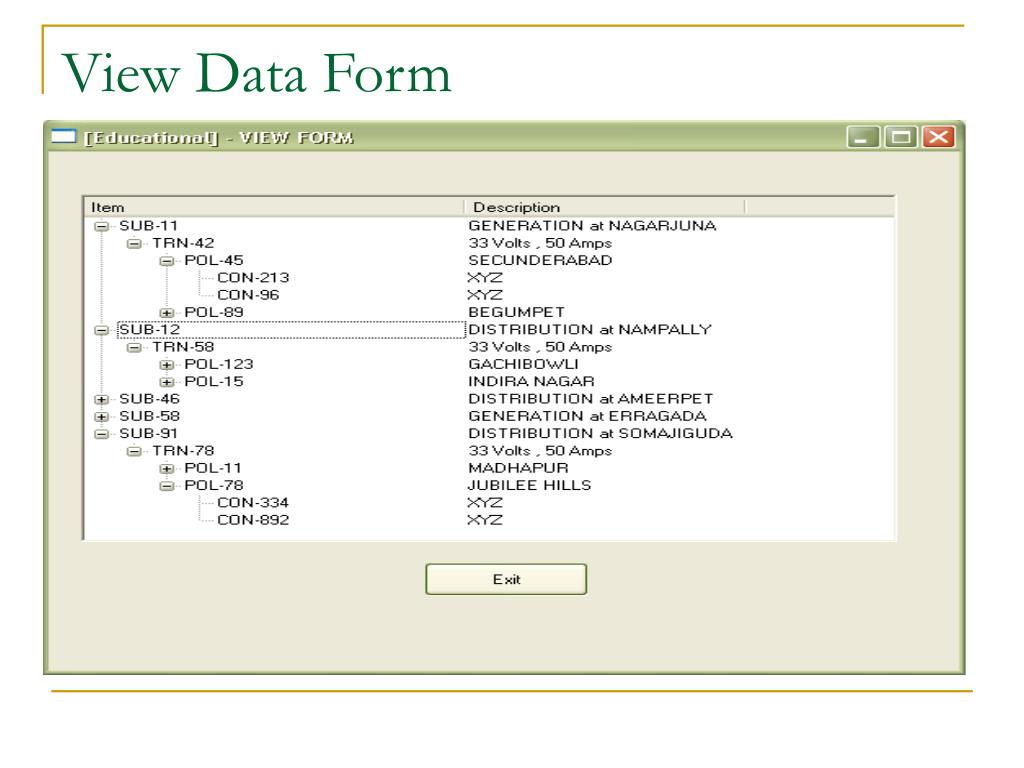Close the VIEW FORM window
Screen dimensions: 1024x768
pyautogui.click(x=939, y=137)
